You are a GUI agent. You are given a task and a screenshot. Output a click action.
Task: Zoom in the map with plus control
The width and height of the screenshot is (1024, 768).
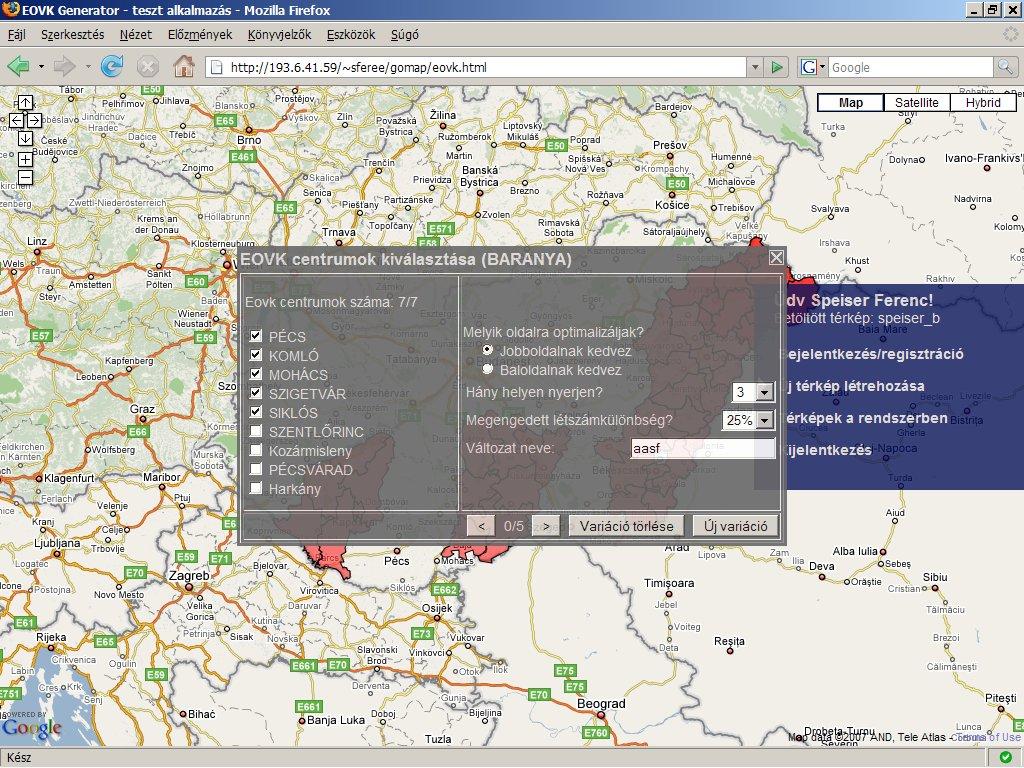coord(25,159)
